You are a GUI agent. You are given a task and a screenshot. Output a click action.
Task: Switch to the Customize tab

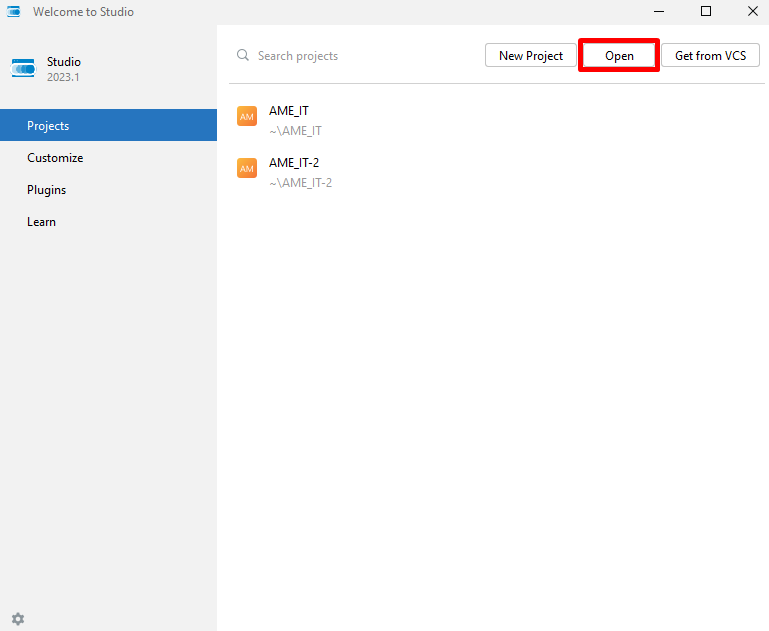pos(55,158)
